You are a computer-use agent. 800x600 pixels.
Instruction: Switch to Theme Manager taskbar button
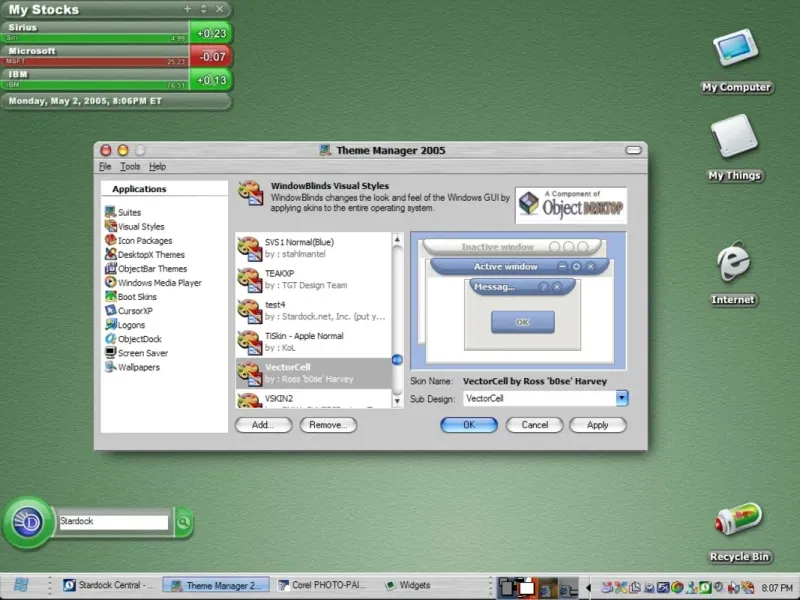[216, 585]
